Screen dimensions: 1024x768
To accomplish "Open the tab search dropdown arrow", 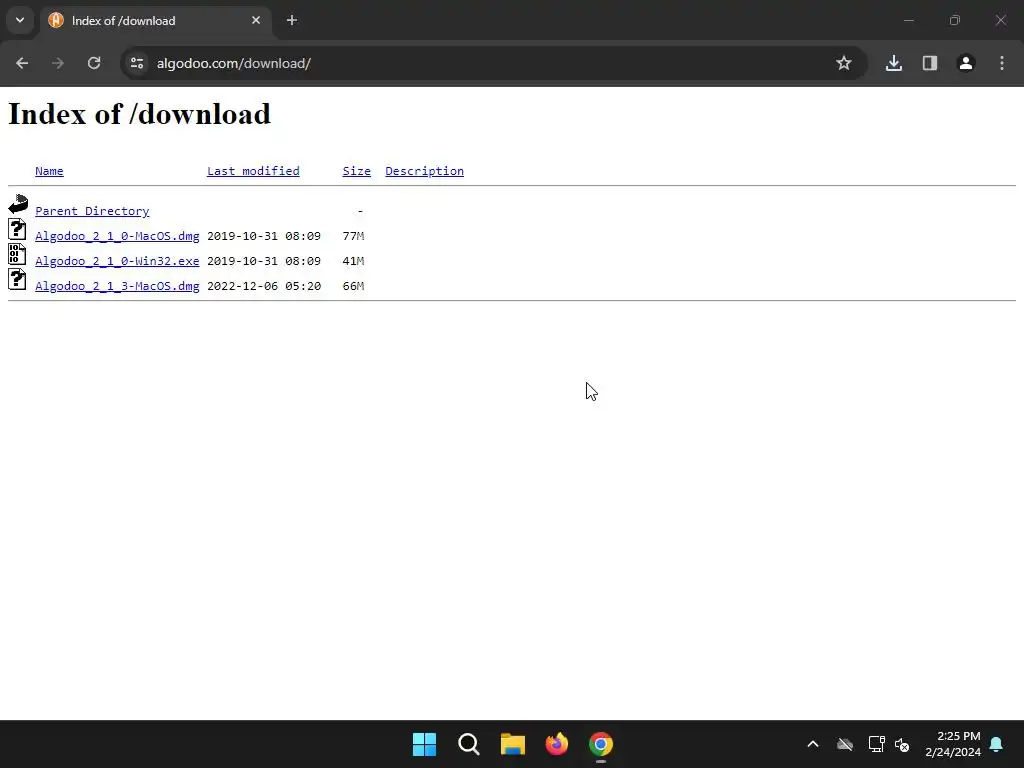I will coord(20,20).
